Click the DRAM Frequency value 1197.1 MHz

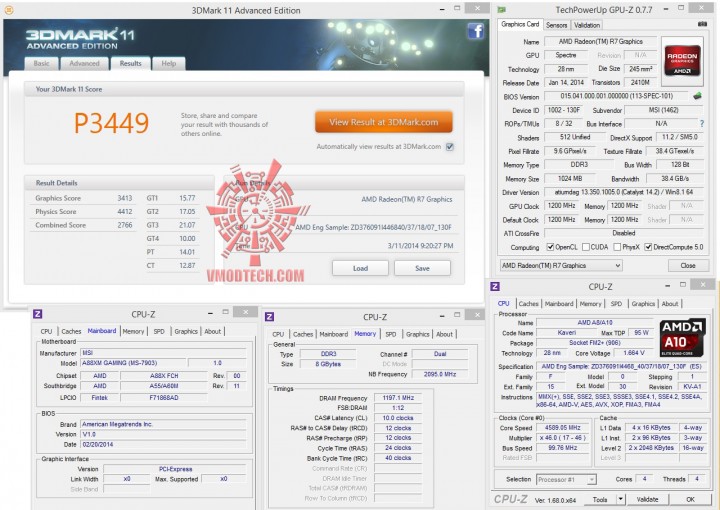click(x=398, y=398)
